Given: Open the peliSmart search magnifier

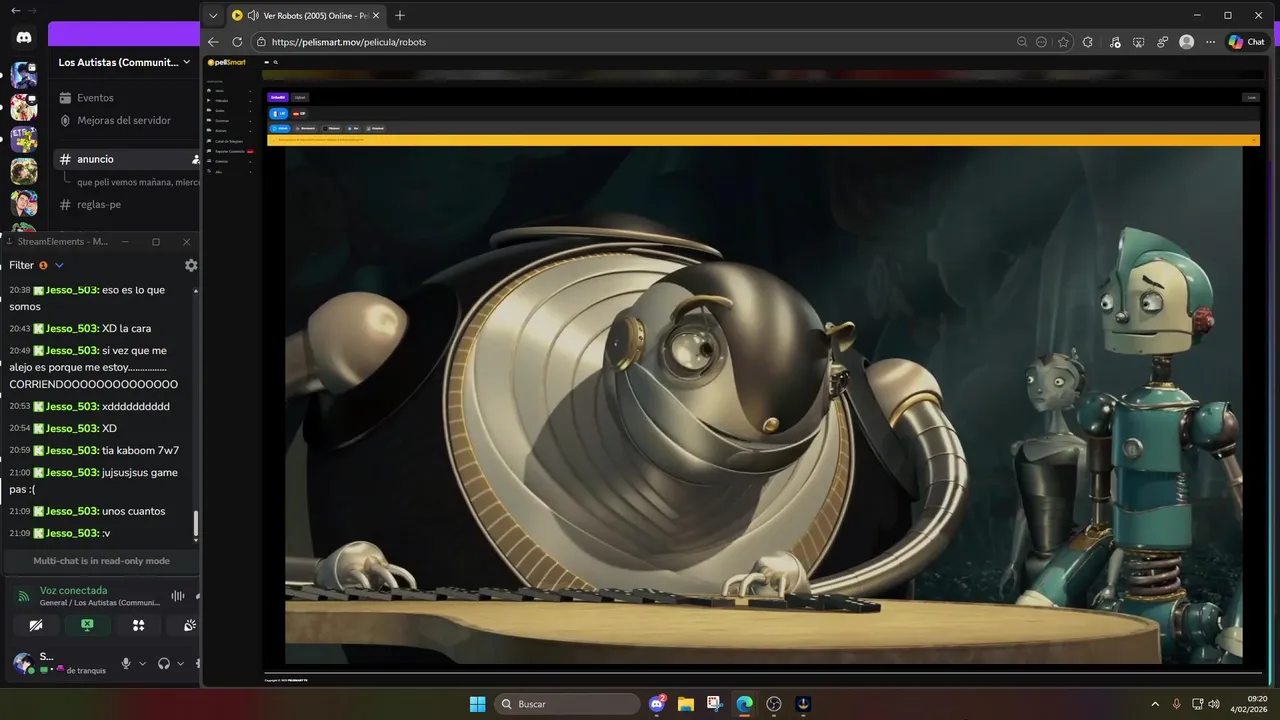Looking at the screenshot, I should pyautogui.click(x=275, y=62).
